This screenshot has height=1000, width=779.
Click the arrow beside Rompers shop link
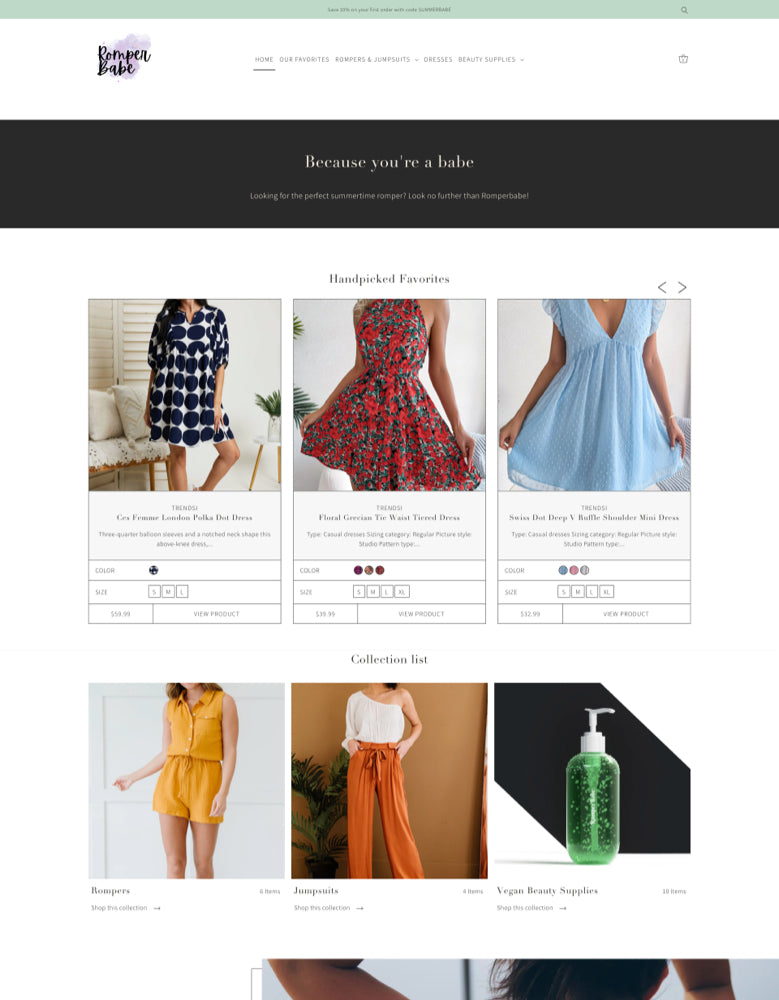[157, 908]
